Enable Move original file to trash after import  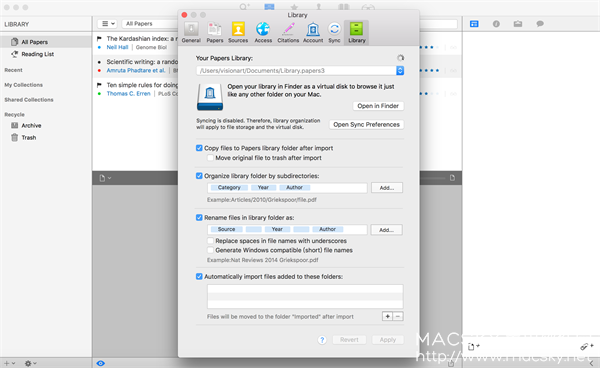click(210, 158)
